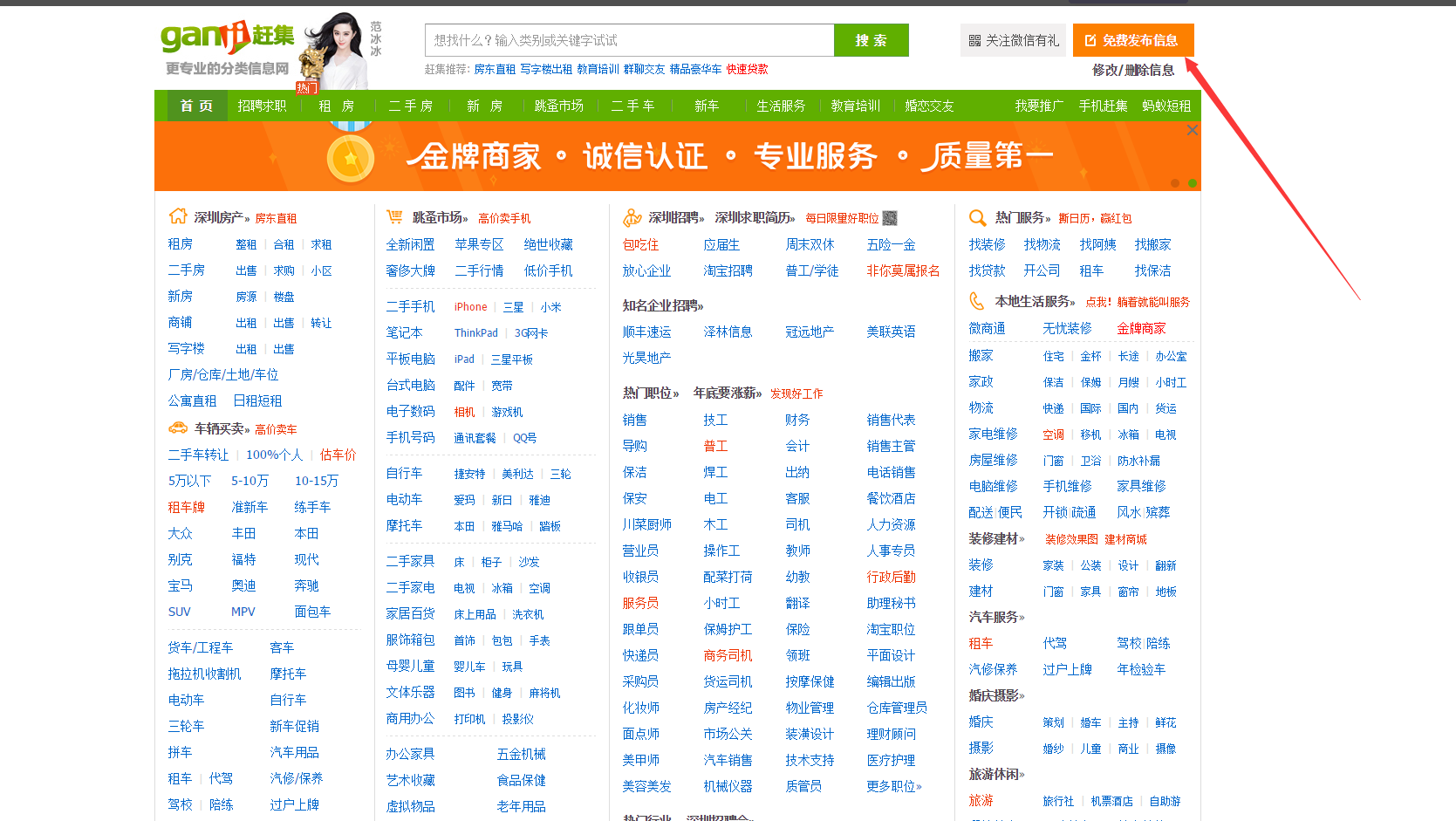Click the 发现好工作 link
This screenshot has height=821, width=1456.
click(796, 394)
